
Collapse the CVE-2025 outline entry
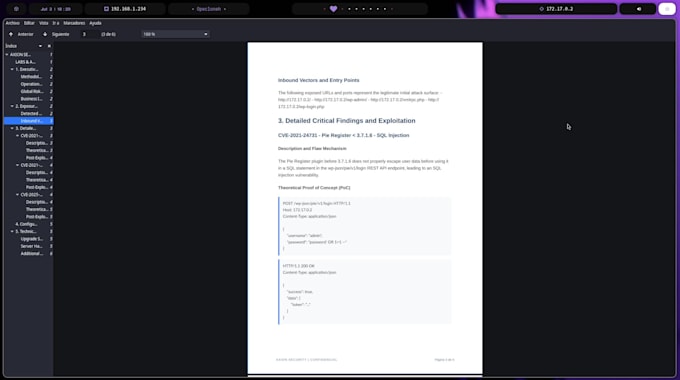(17, 195)
